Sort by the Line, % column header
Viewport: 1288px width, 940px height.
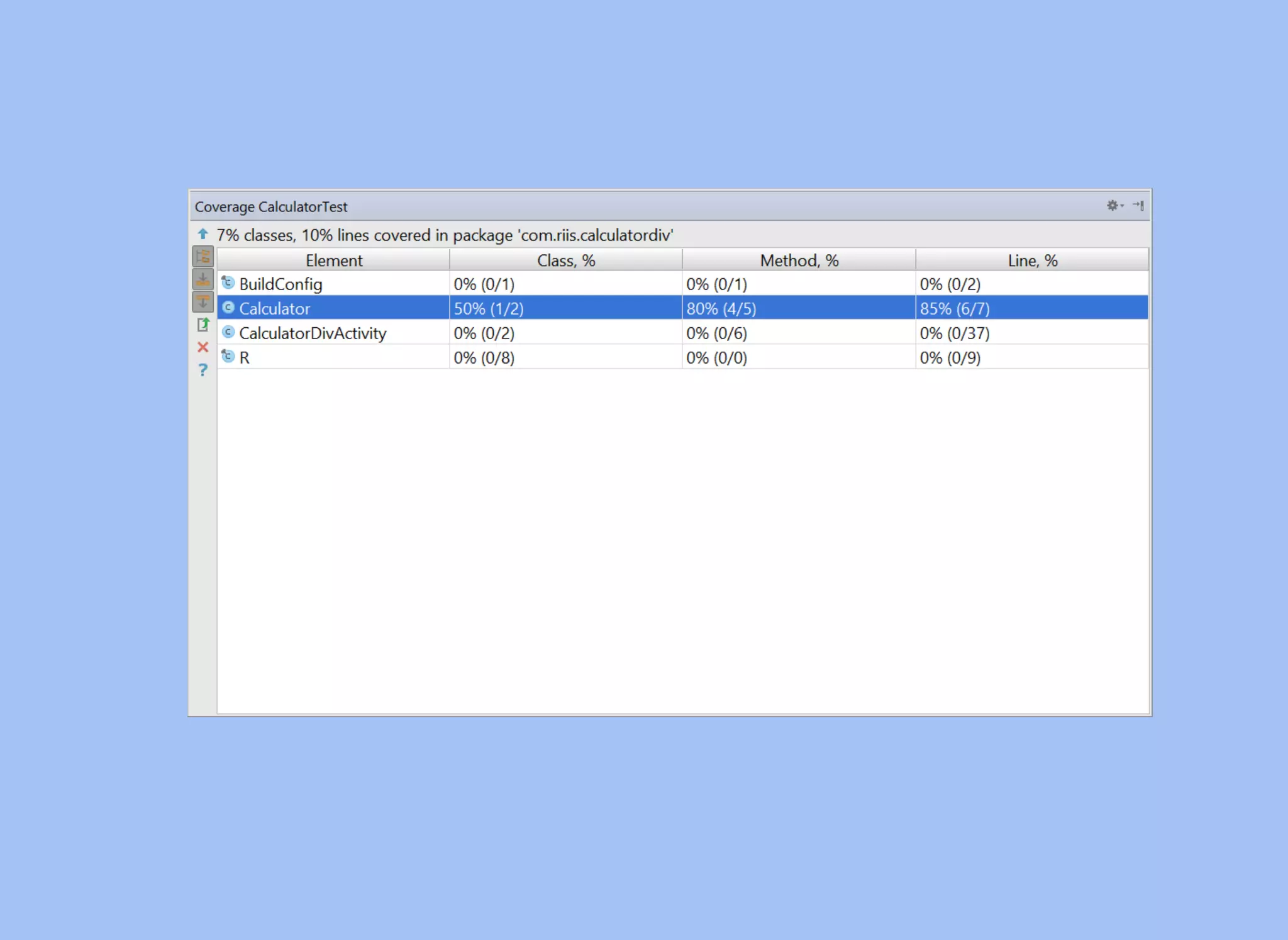click(1032, 260)
